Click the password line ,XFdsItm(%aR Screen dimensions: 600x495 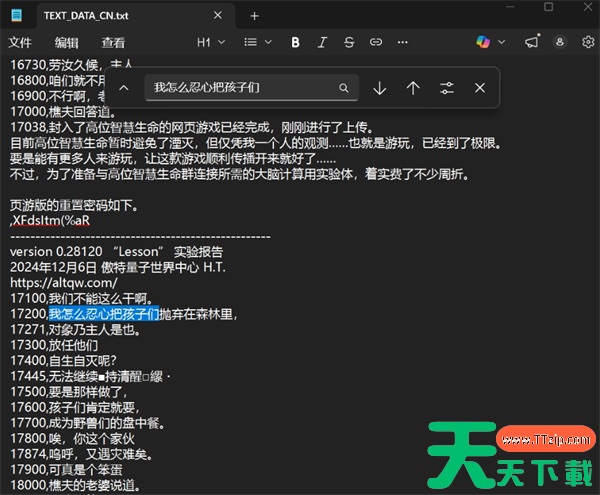(50, 221)
